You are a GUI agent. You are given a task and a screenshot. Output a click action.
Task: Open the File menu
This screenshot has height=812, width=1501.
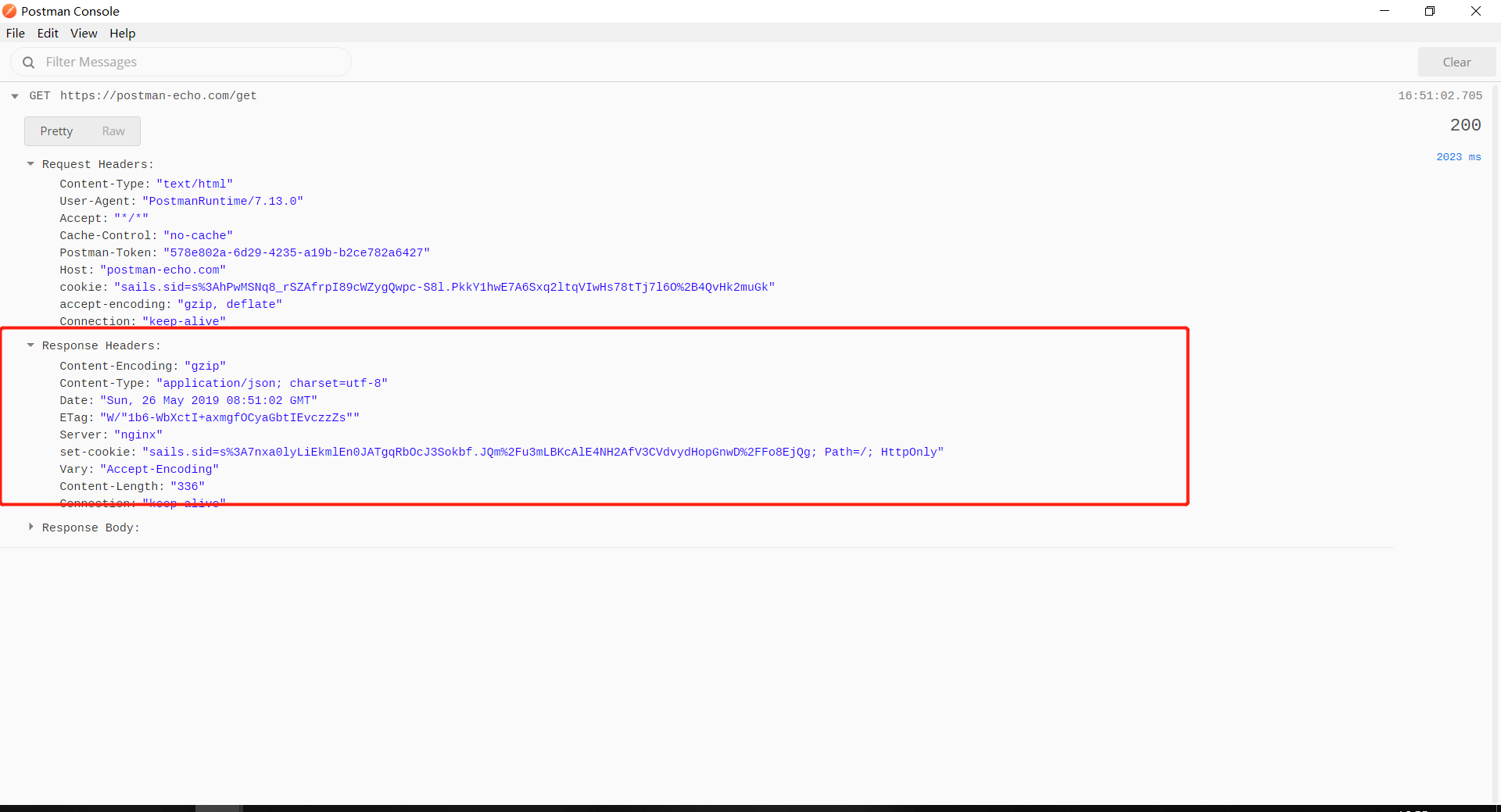(x=16, y=33)
